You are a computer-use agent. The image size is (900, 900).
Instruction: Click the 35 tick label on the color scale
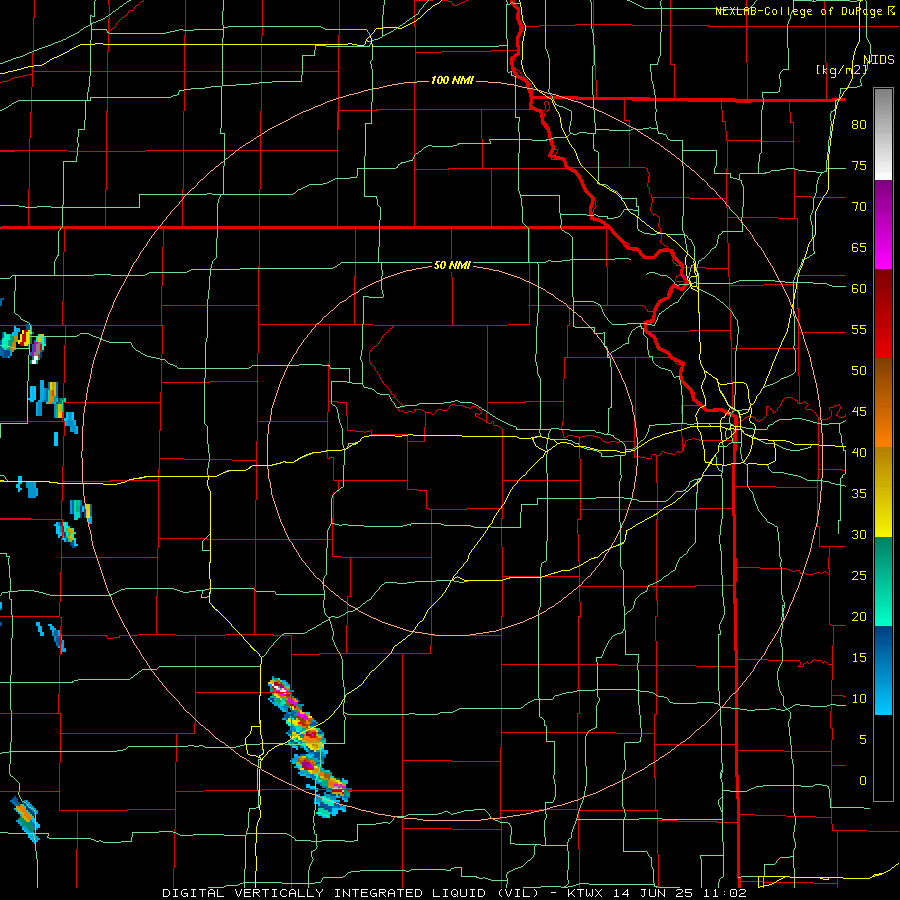tap(859, 494)
